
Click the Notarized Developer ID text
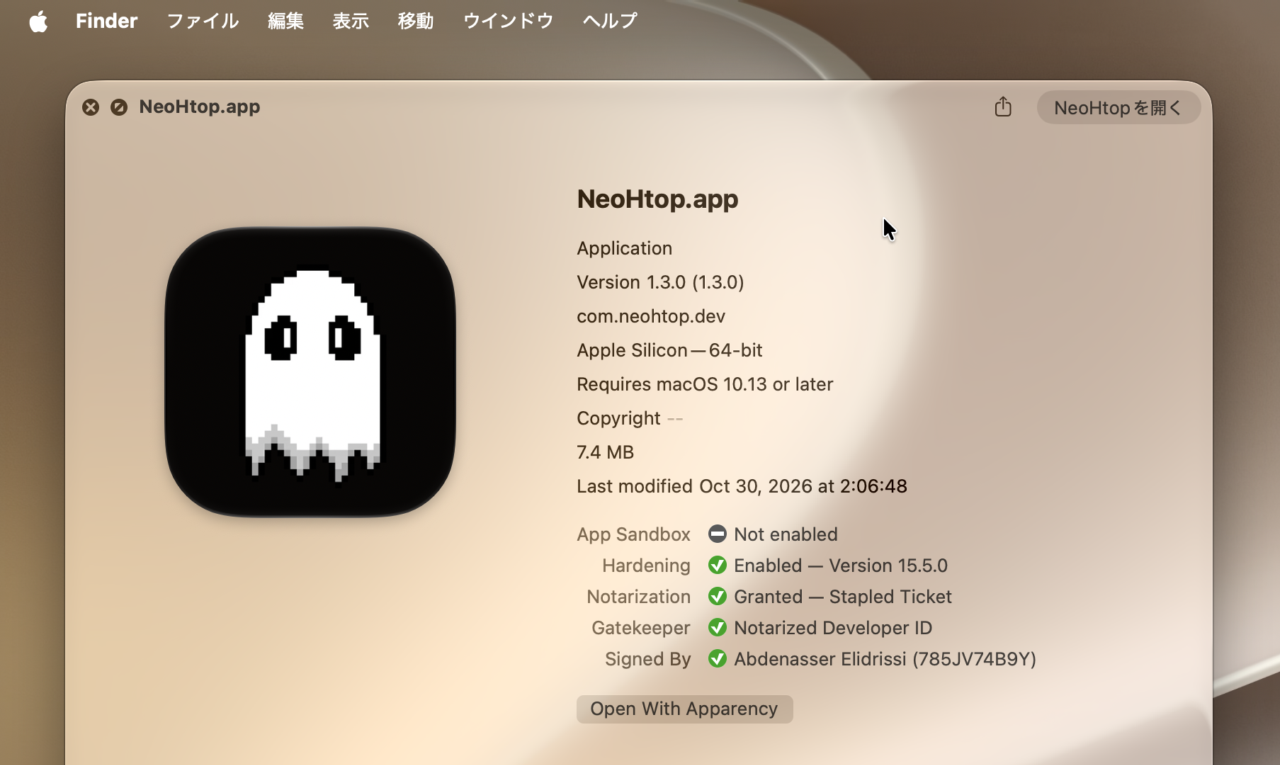click(833, 628)
